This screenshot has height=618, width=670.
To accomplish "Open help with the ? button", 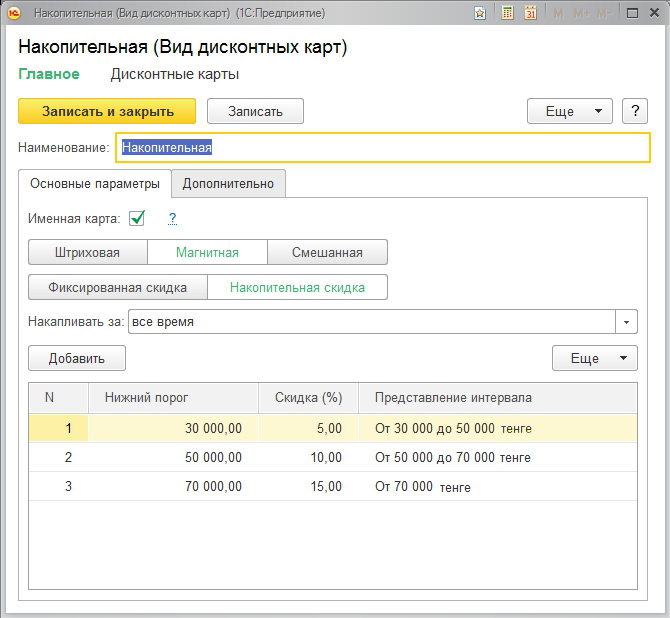I will (635, 111).
